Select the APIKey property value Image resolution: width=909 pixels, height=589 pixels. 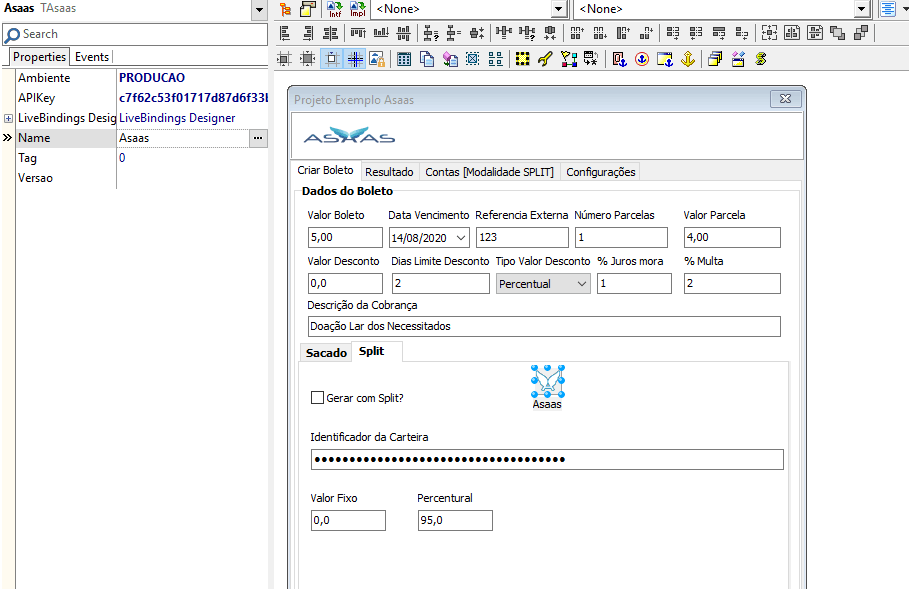click(x=192, y=98)
